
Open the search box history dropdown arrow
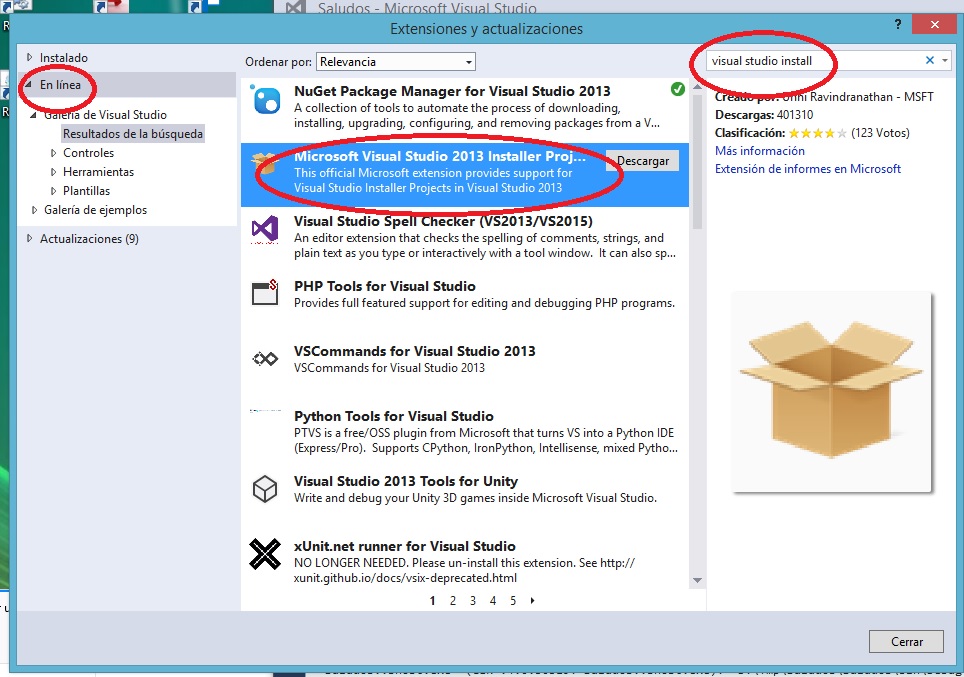(x=945, y=60)
